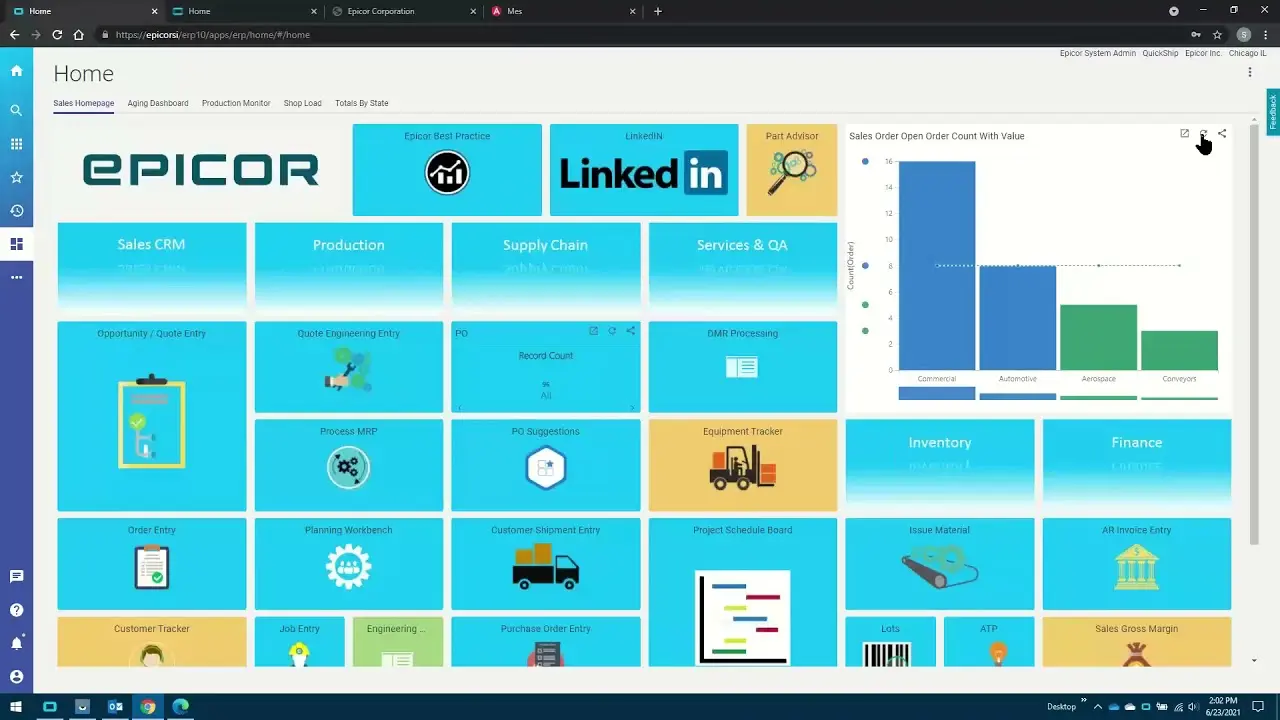Open Outlook from the Windows taskbar
Screen dimensions: 1280x720
[x=115, y=707]
